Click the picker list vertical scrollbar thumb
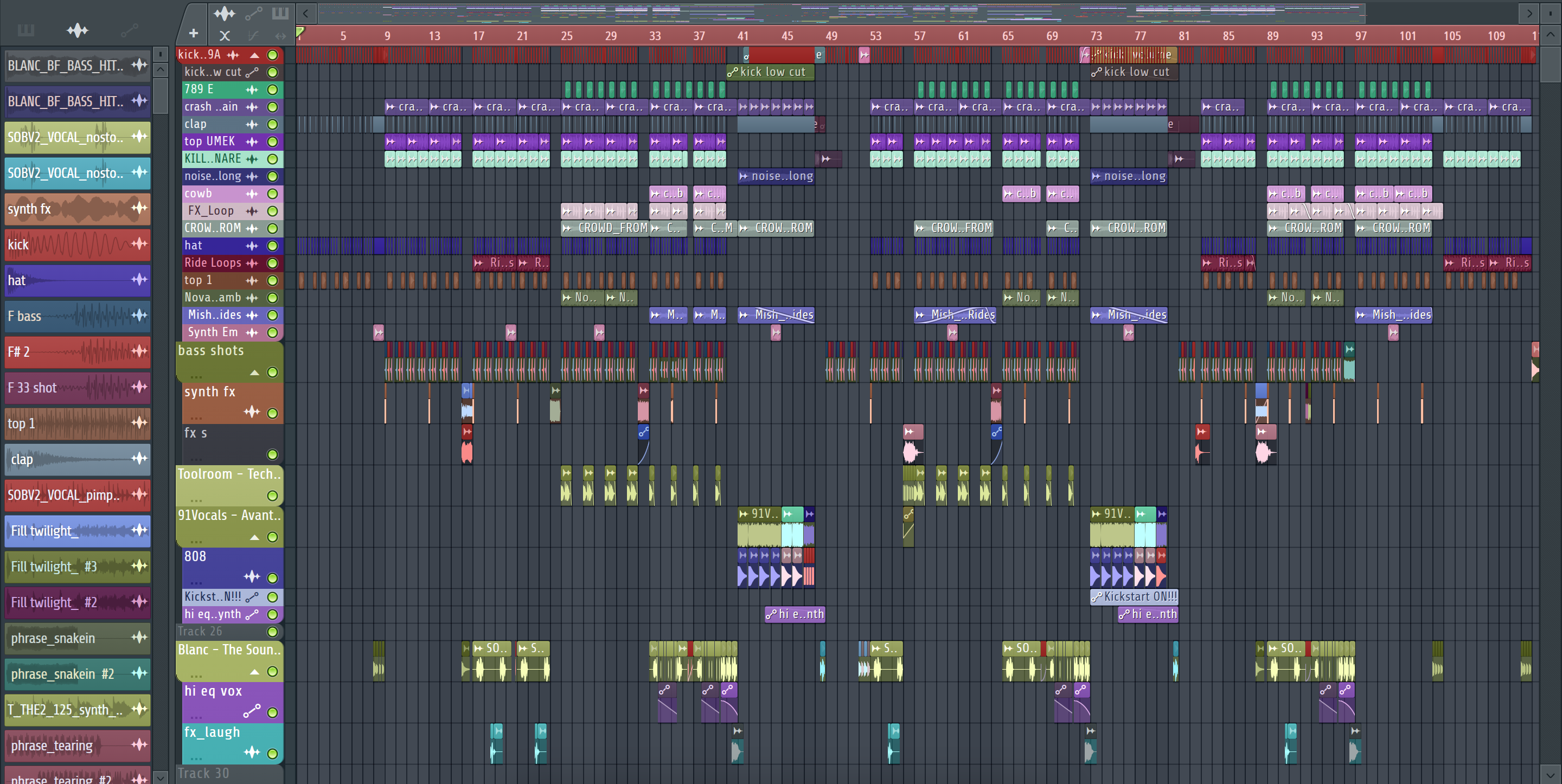The height and width of the screenshot is (784, 1562). pos(160,95)
